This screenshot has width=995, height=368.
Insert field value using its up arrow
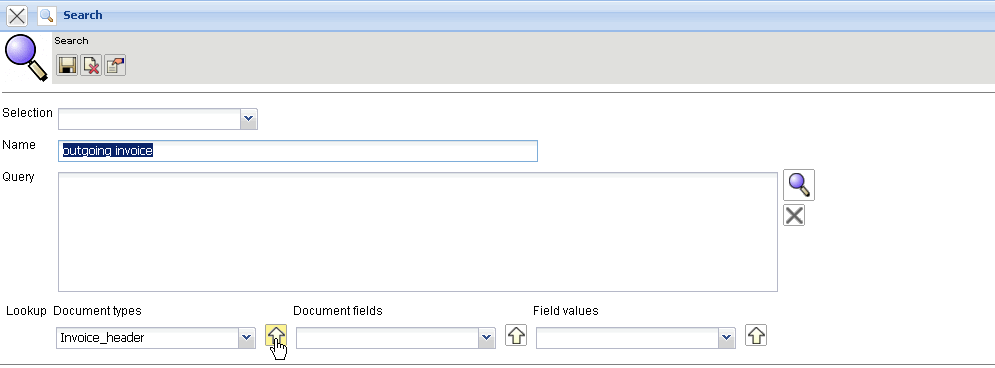click(x=756, y=336)
